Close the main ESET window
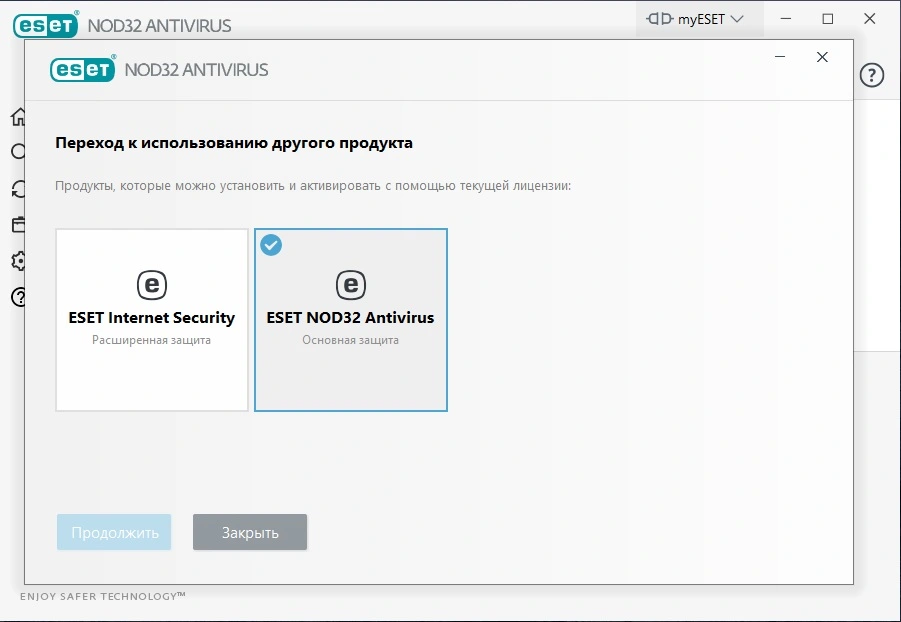This screenshot has height=622, width=901. [x=870, y=19]
